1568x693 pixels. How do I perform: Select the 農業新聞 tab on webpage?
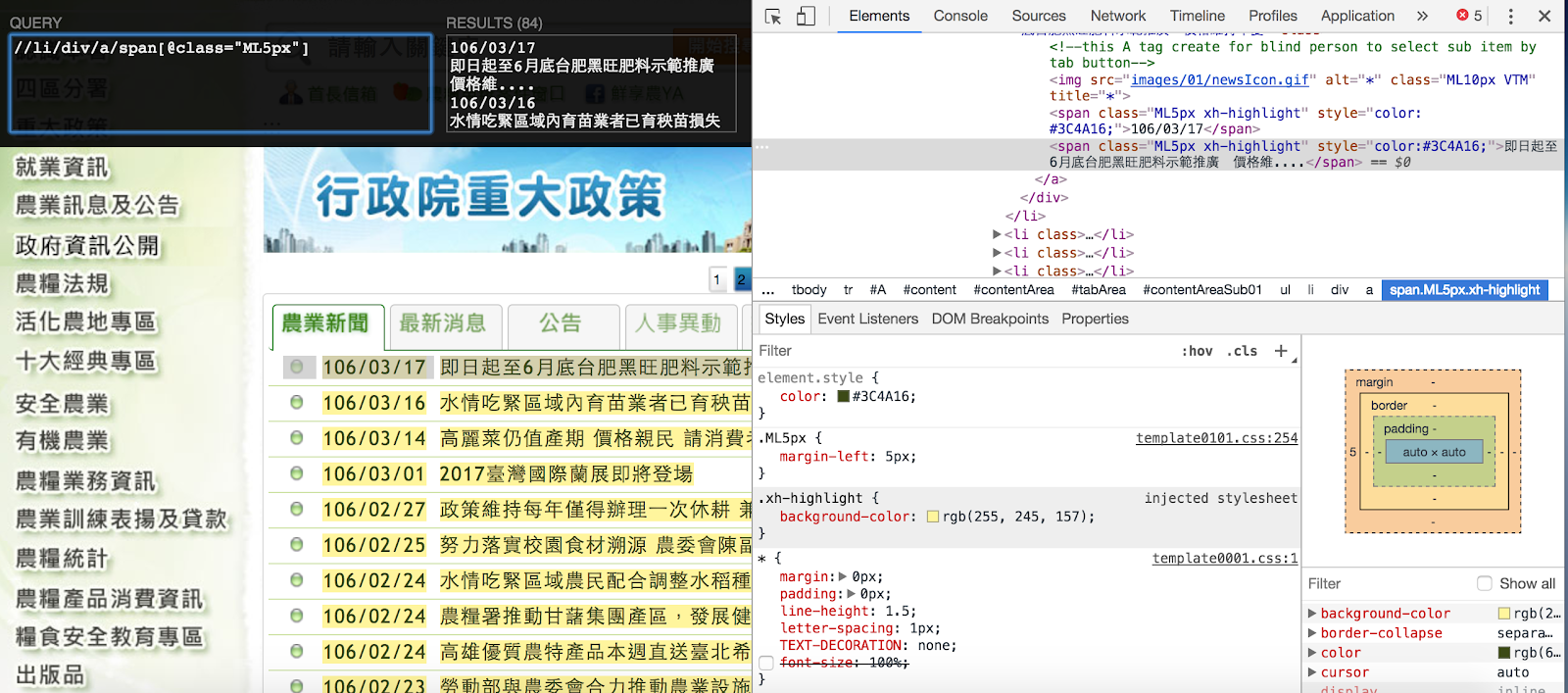(x=326, y=324)
